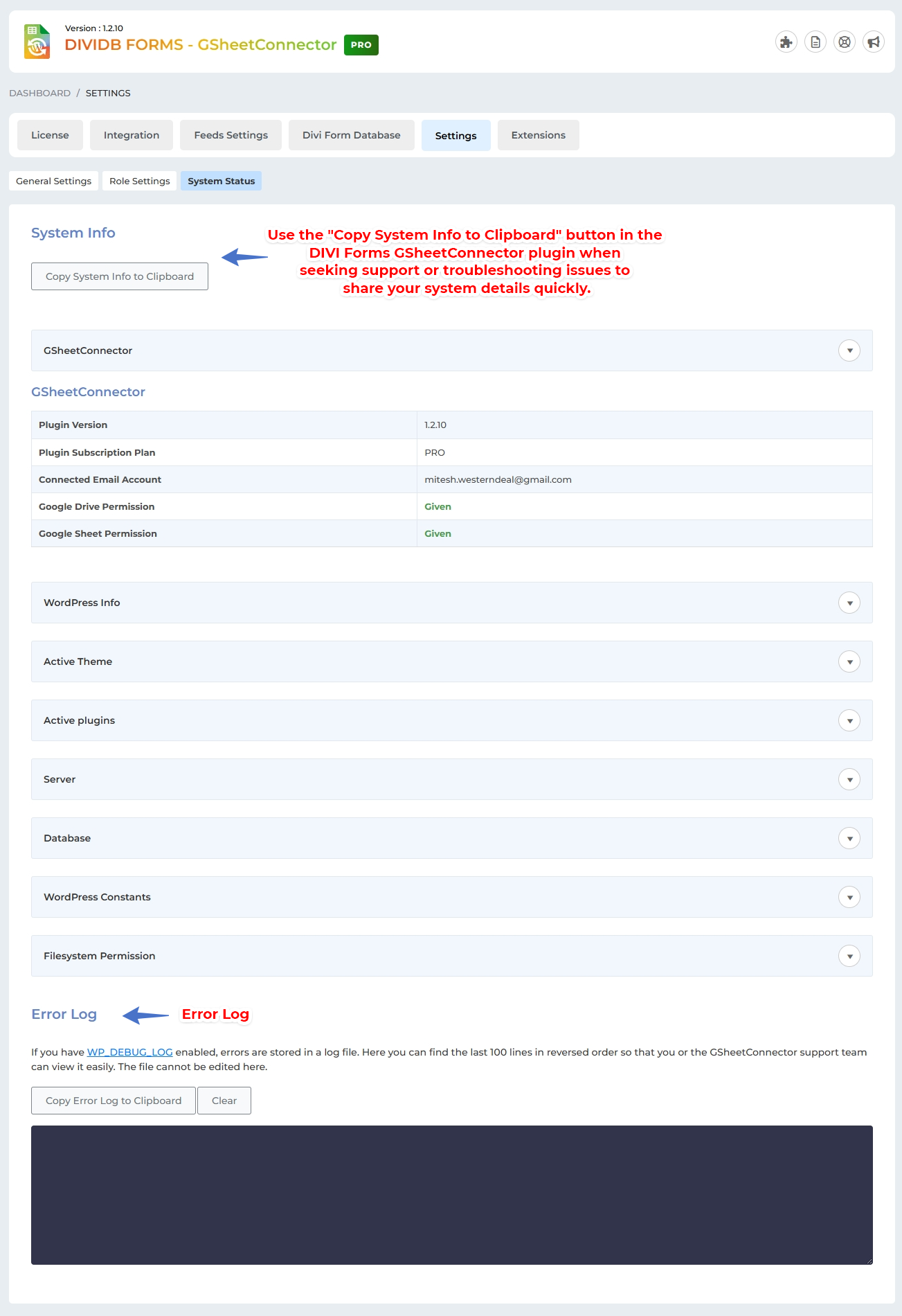Follow the WP_DEBUG_LOG link
This screenshot has width=902, height=1316.
(x=129, y=1052)
